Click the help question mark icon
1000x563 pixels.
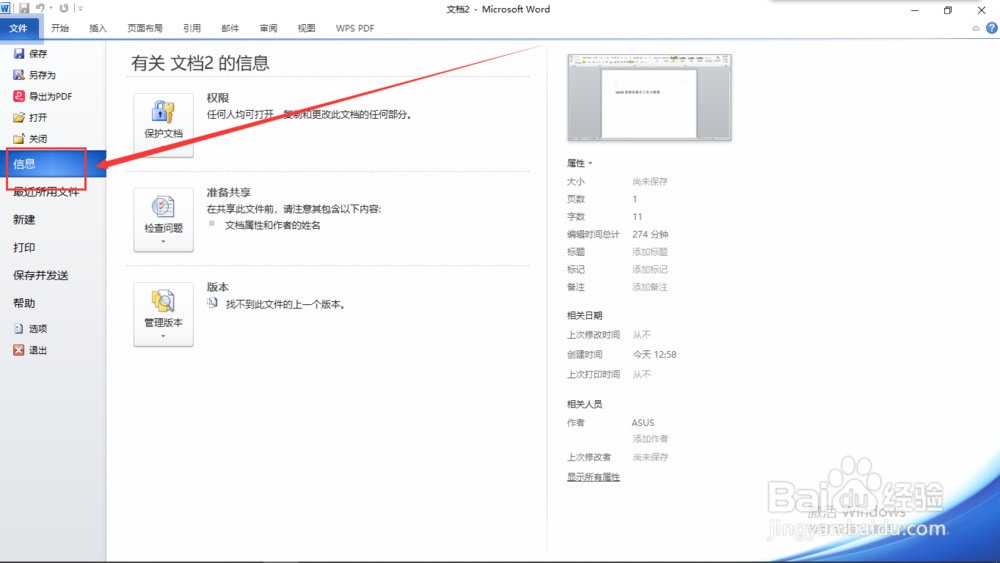[992, 28]
